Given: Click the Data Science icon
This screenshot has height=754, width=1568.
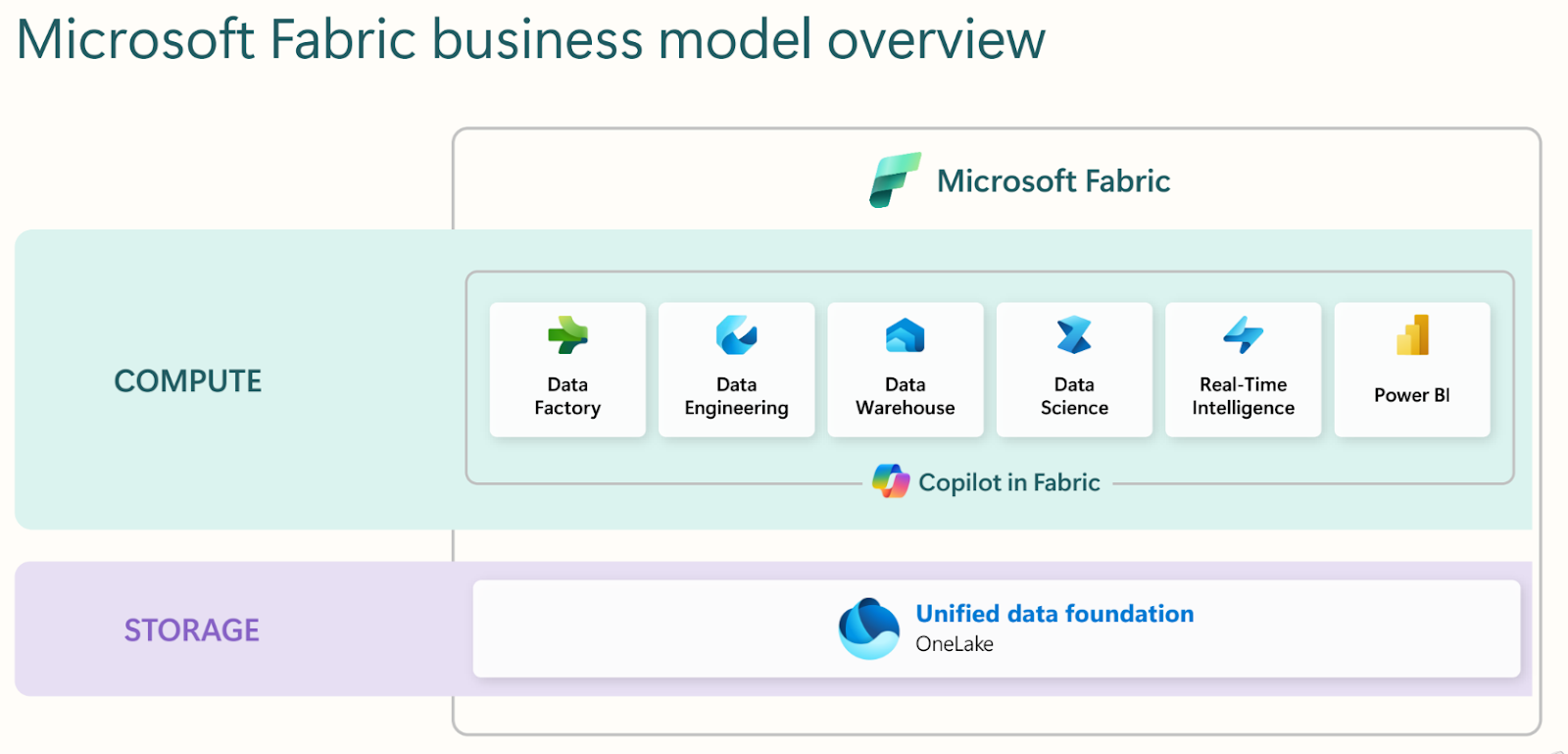Looking at the screenshot, I should (1074, 335).
